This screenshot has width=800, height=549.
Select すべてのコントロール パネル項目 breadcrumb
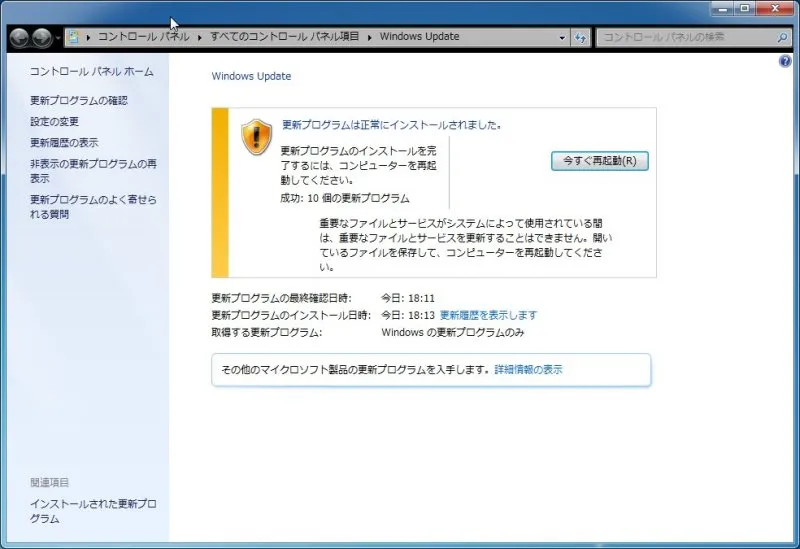(285, 37)
